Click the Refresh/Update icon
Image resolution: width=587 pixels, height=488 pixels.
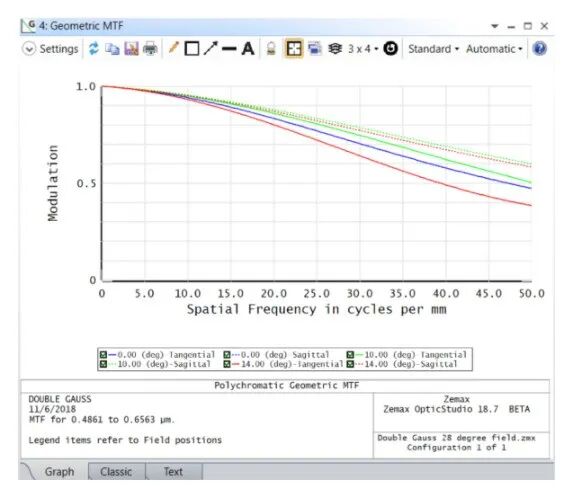pos(94,49)
